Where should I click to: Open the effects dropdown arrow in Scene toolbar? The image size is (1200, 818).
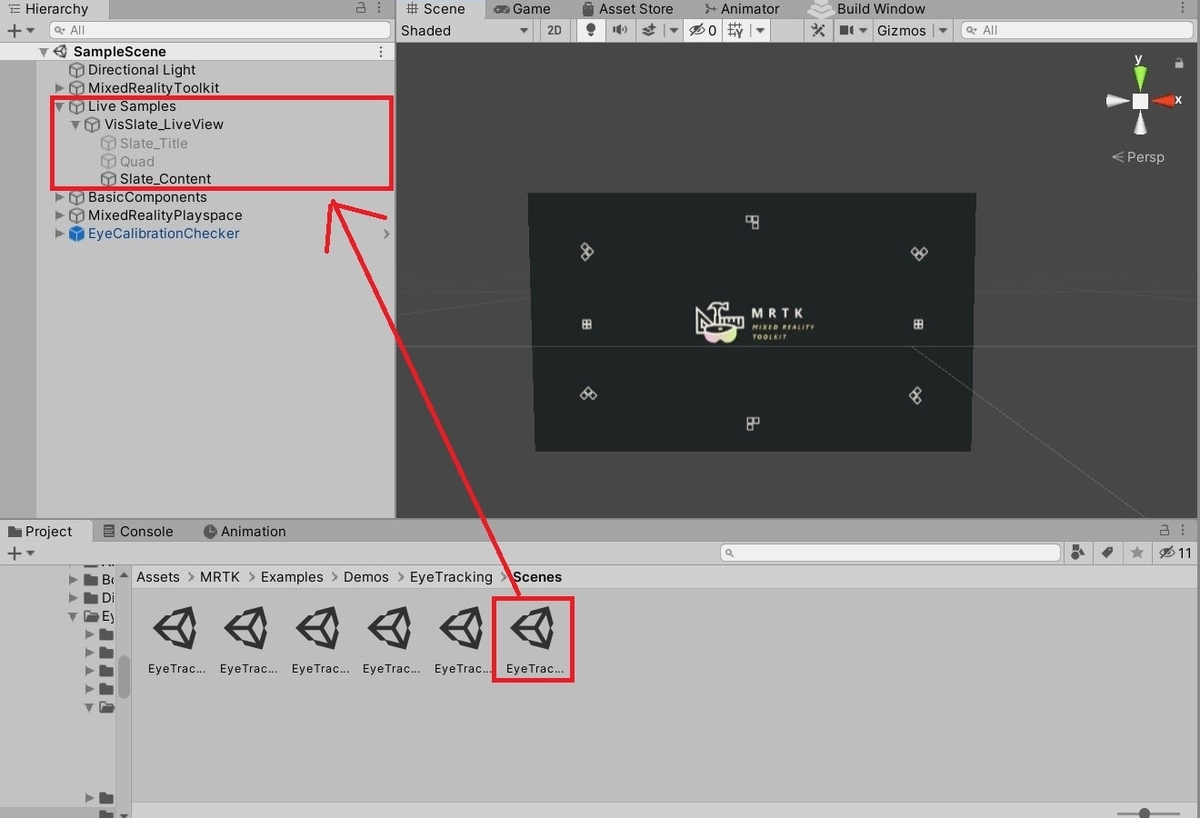click(673, 30)
